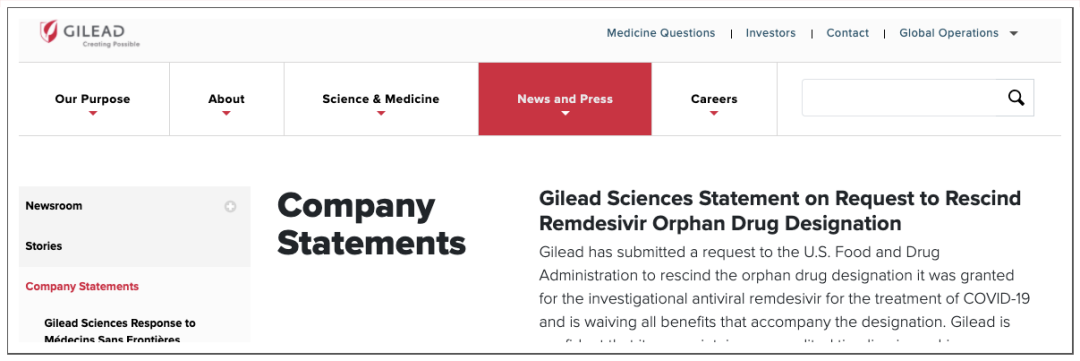The image size is (1080, 361).
Task: Expand Newsroom with the plus icon
Action: pyautogui.click(x=230, y=206)
